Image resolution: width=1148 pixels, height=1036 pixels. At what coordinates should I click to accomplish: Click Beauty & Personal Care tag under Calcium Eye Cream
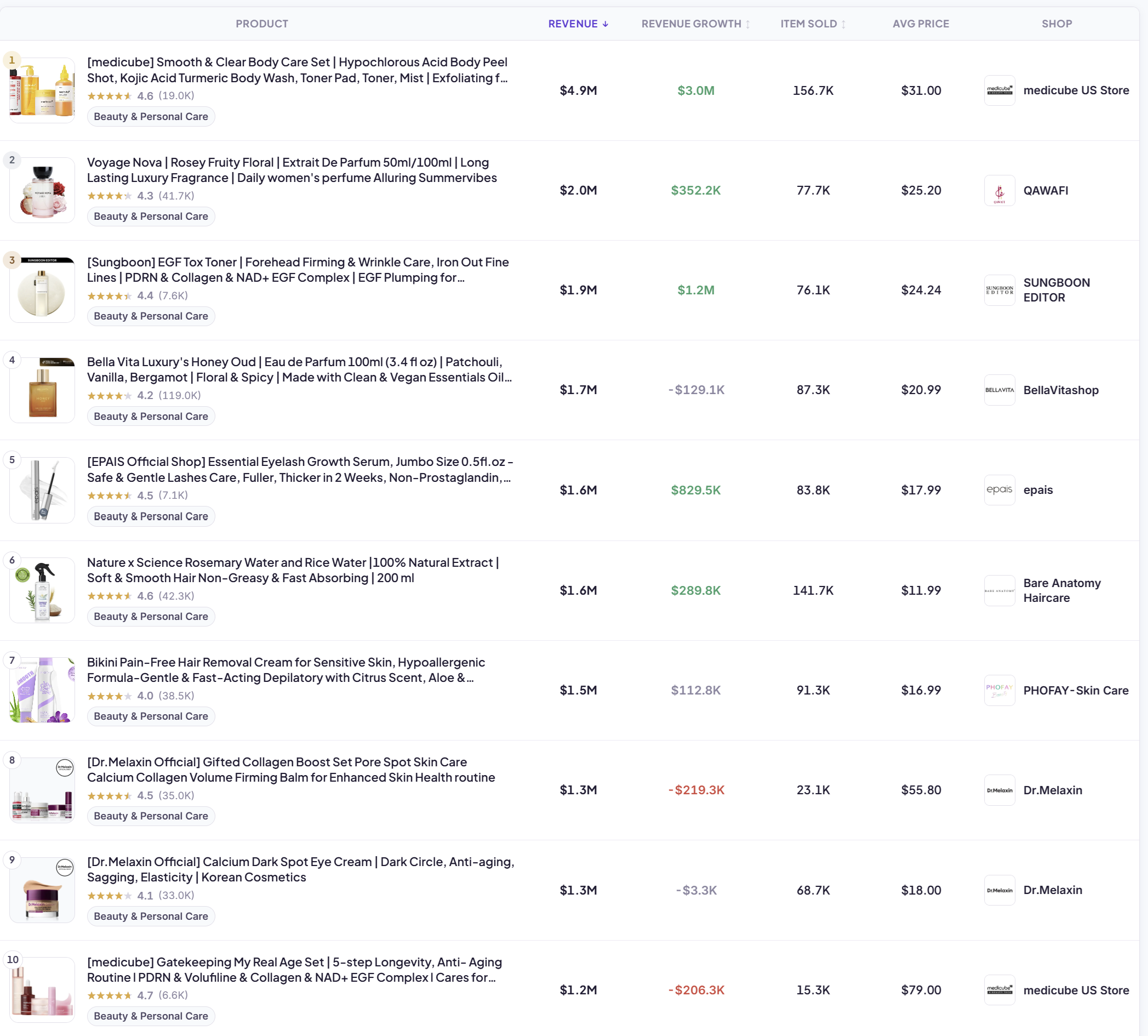[x=151, y=917]
